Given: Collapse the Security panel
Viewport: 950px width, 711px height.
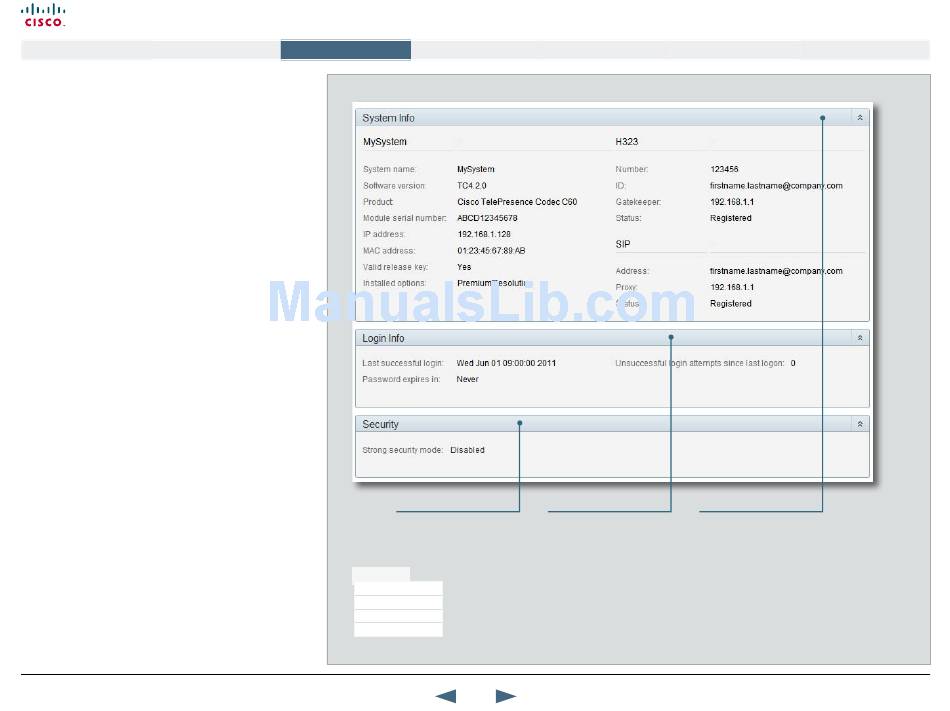Looking at the screenshot, I should [x=860, y=424].
